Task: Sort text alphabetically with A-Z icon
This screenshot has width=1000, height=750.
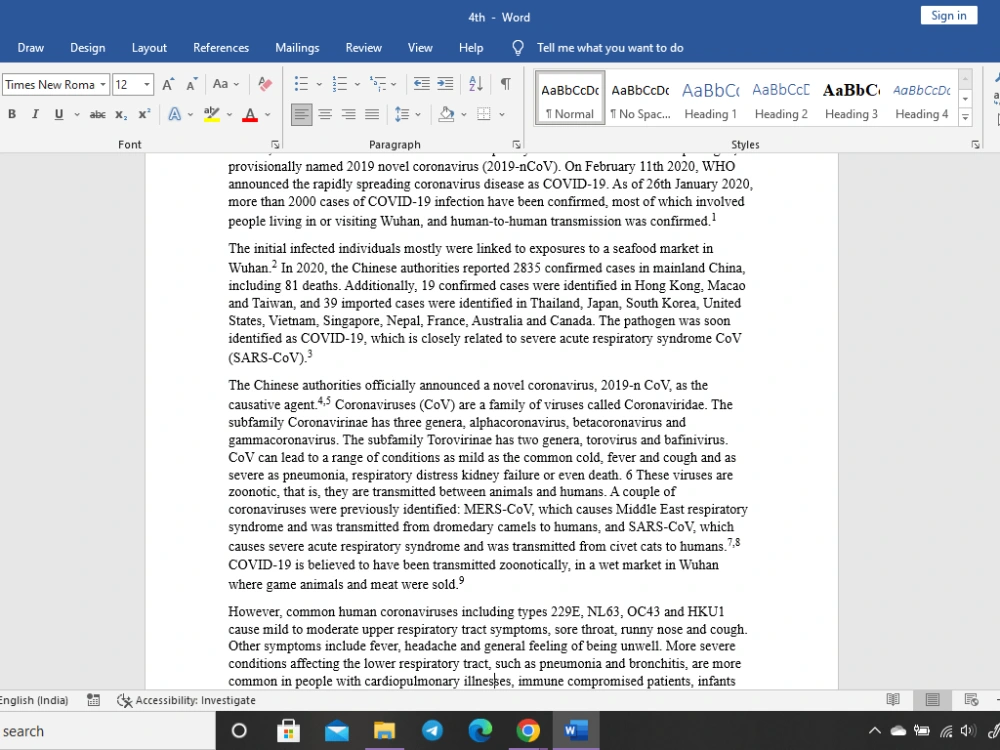Action: [x=476, y=84]
